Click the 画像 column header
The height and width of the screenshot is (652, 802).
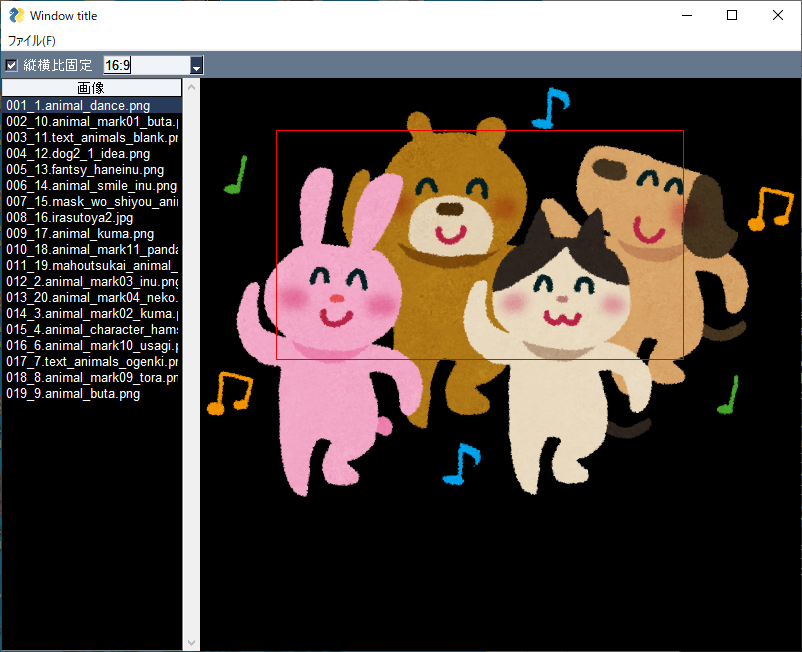(x=91, y=87)
